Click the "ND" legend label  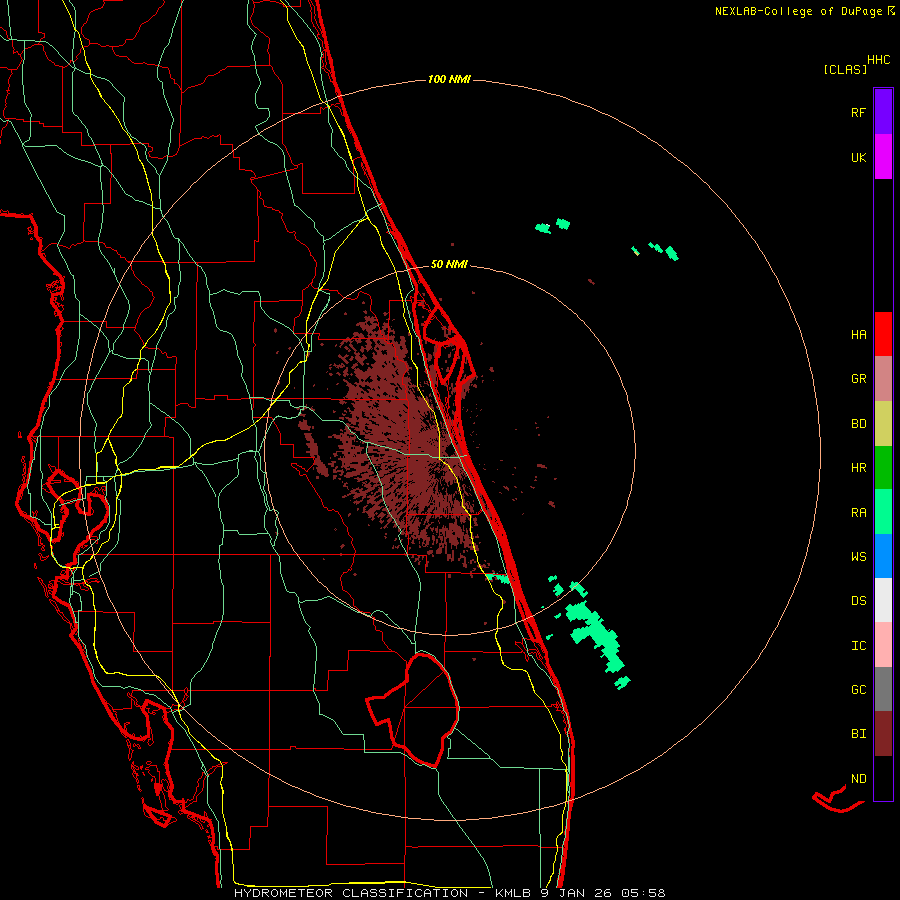(858, 779)
